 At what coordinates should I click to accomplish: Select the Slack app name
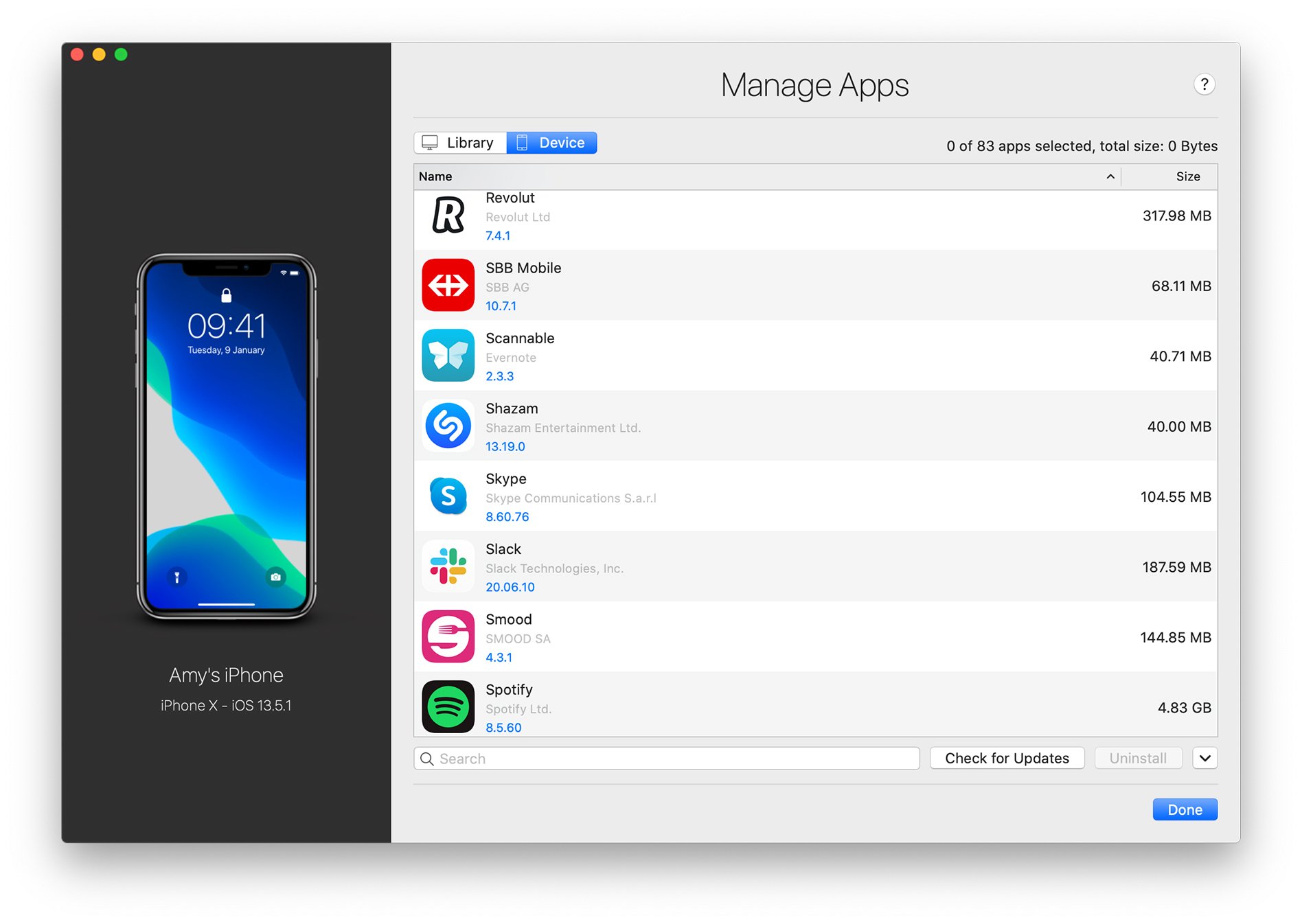coord(503,549)
